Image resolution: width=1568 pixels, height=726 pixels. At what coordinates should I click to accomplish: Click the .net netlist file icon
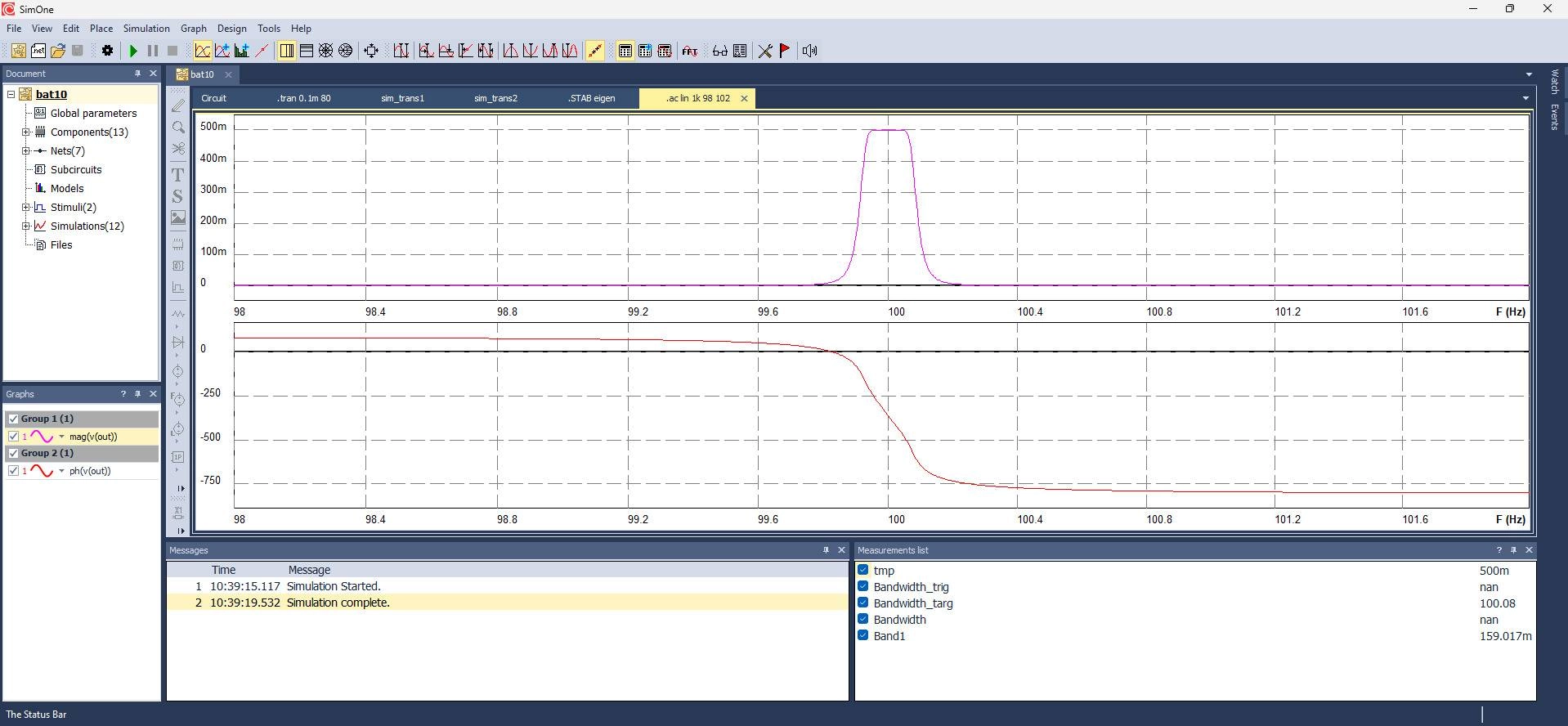click(38, 51)
